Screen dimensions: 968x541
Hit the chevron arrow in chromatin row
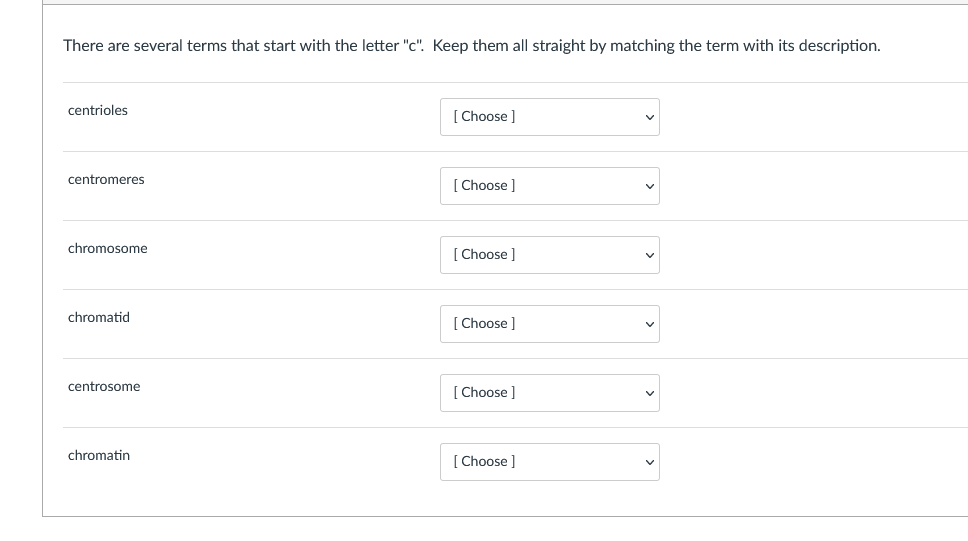click(649, 462)
